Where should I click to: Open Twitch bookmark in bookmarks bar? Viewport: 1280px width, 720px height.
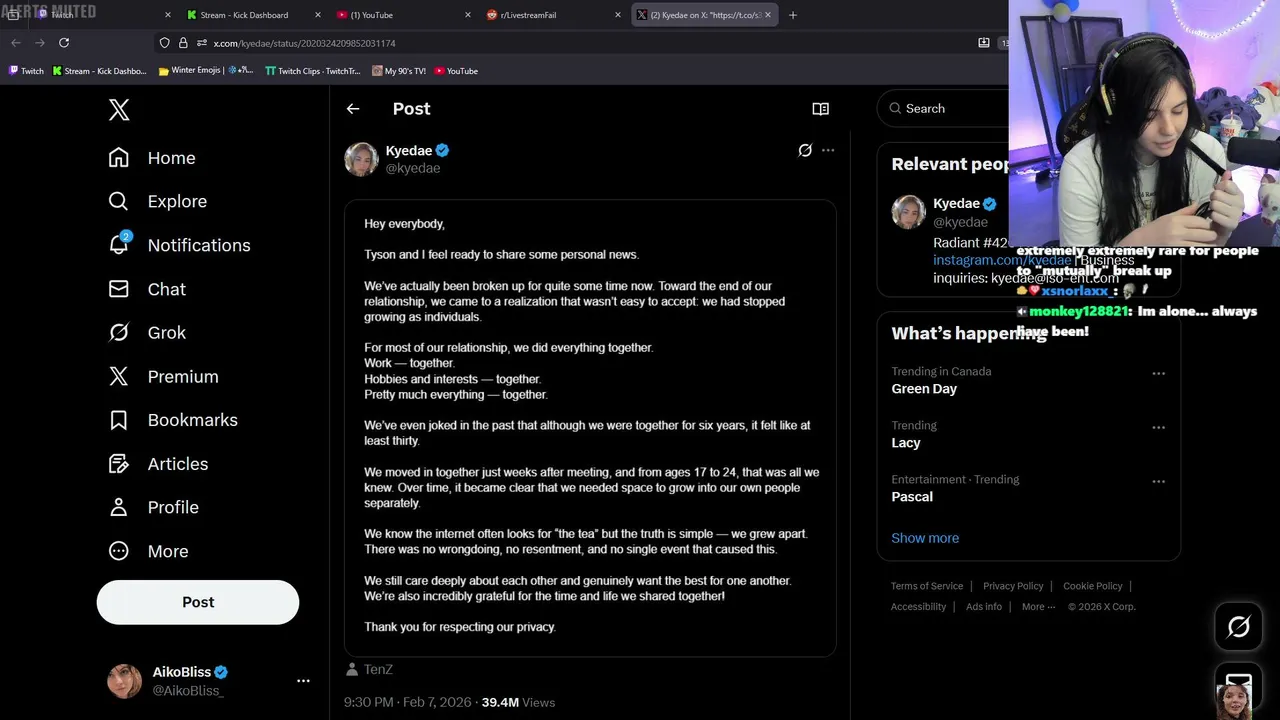tap(26, 71)
